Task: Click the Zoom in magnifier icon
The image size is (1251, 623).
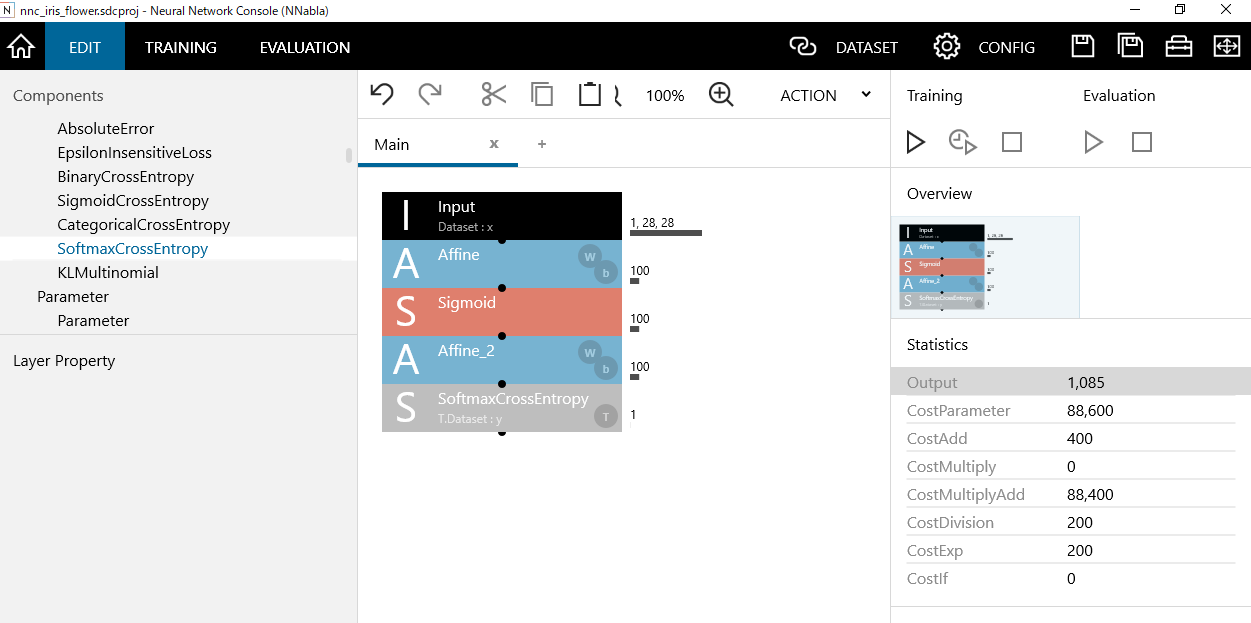Action: (x=721, y=95)
